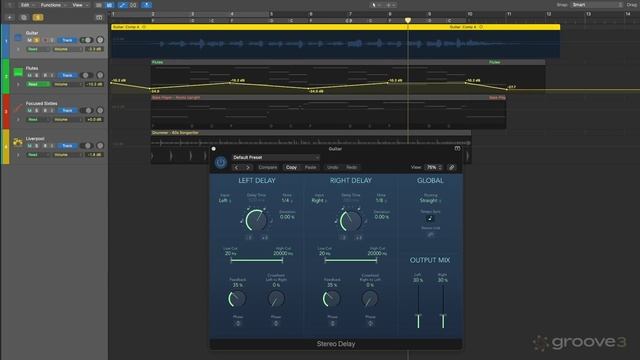The height and width of the screenshot is (360, 640).
Task: Toggle Left Delay Feedback Phase button
Action: pyautogui.click(x=238, y=323)
